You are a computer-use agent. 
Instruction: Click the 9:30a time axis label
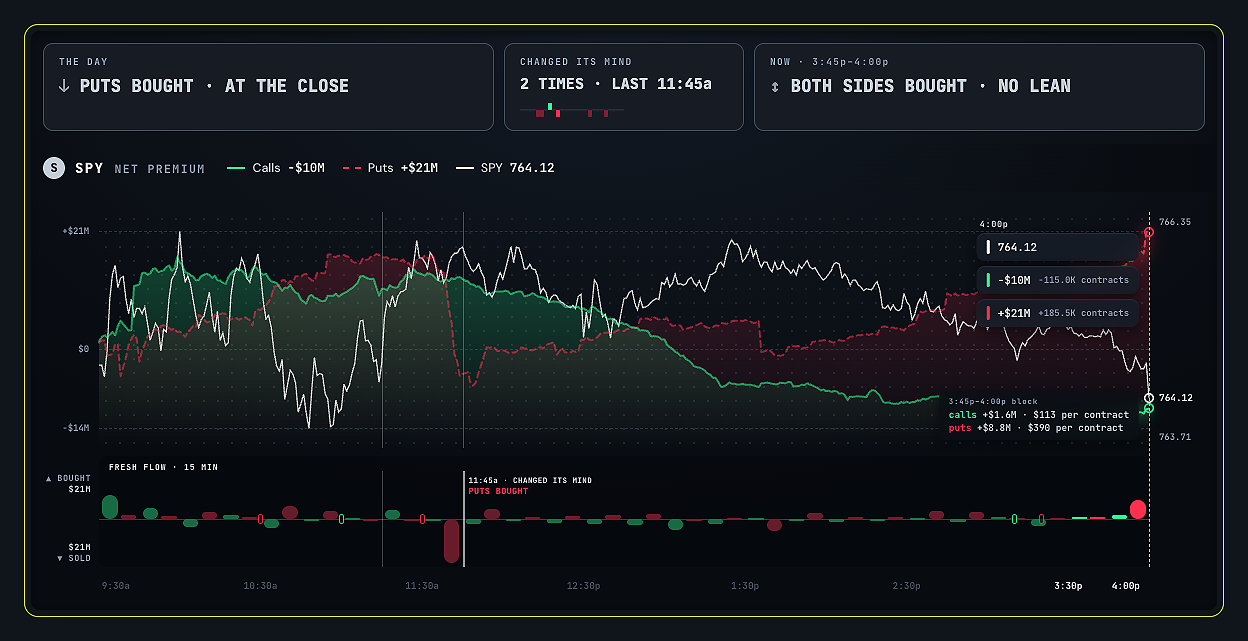click(116, 585)
